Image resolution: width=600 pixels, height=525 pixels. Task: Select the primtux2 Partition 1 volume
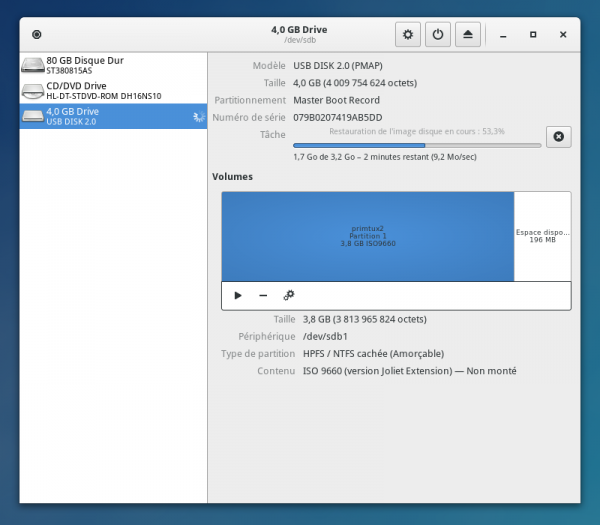pyautogui.click(x=367, y=235)
